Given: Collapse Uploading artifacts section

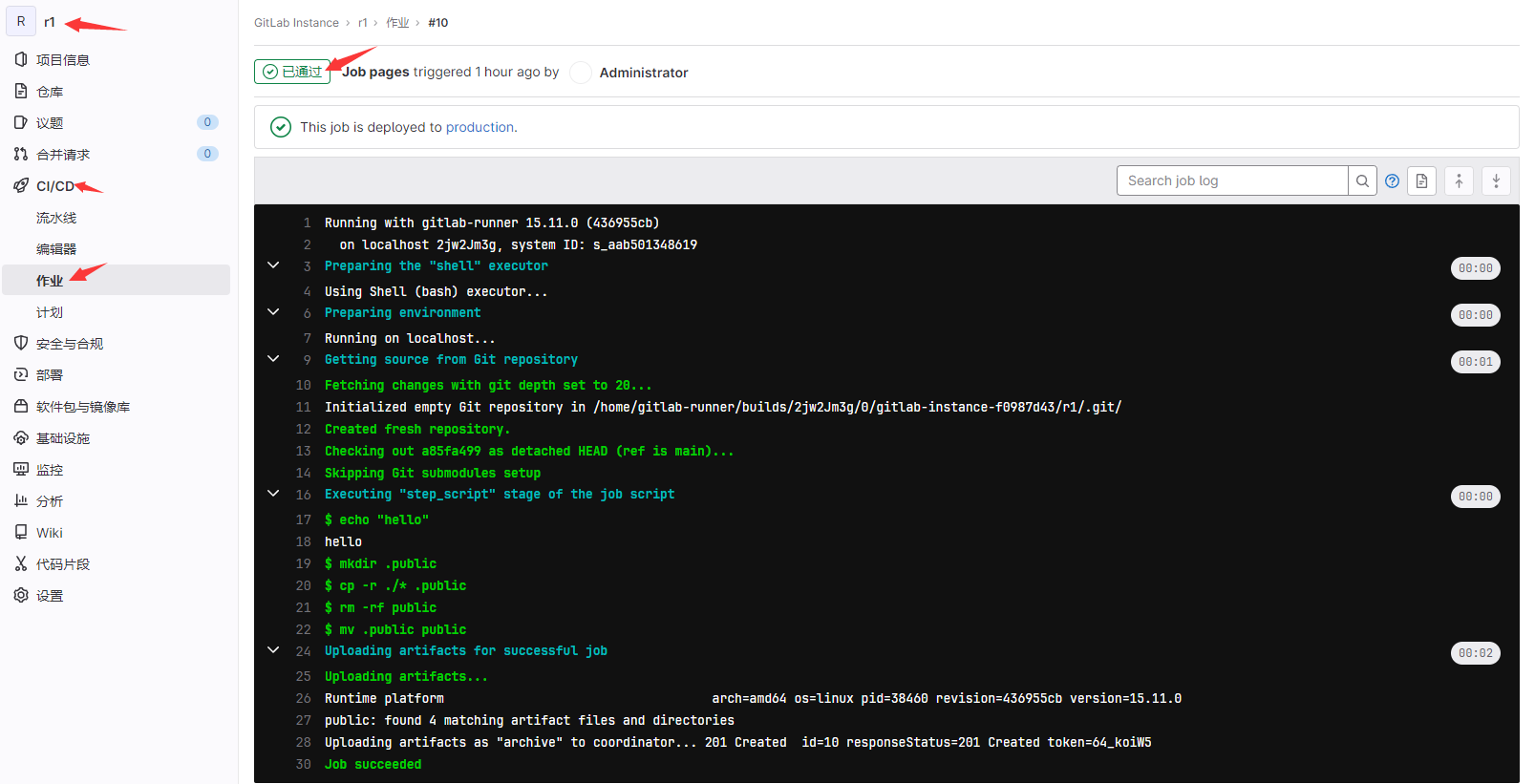Looking at the screenshot, I should pyautogui.click(x=273, y=650).
